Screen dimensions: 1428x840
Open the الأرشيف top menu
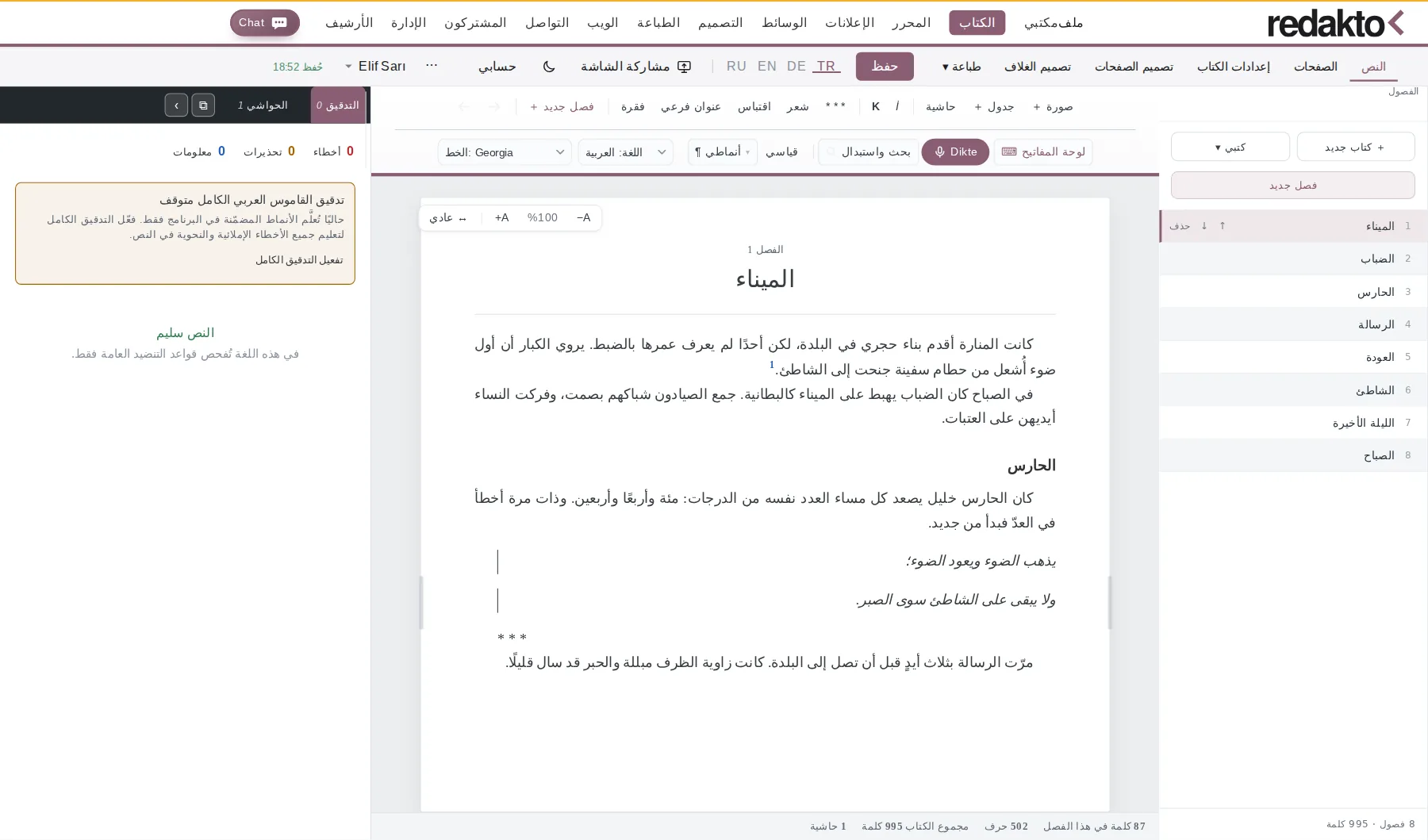coord(349,23)
